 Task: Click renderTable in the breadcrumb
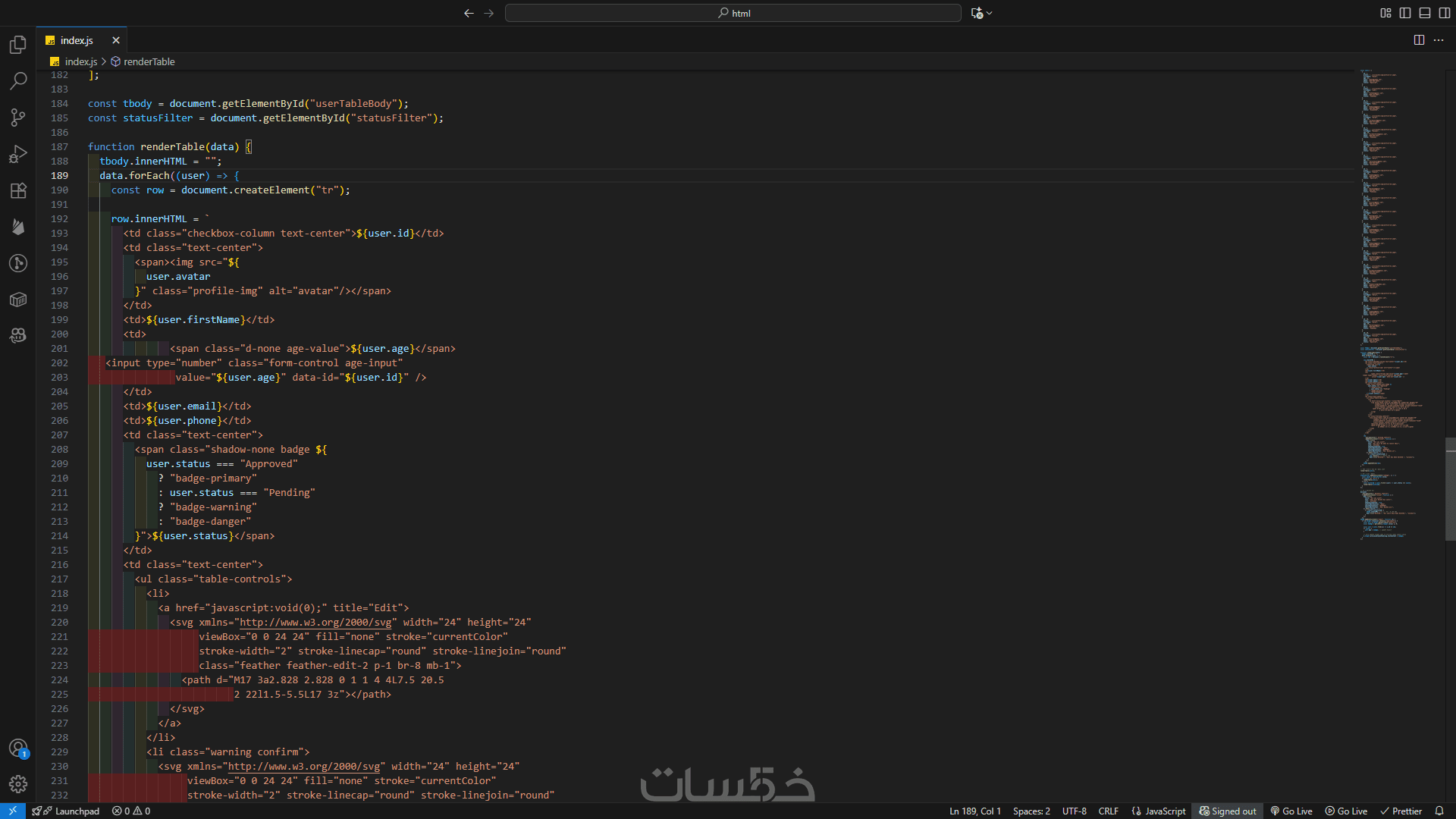(x=149, y=61)
